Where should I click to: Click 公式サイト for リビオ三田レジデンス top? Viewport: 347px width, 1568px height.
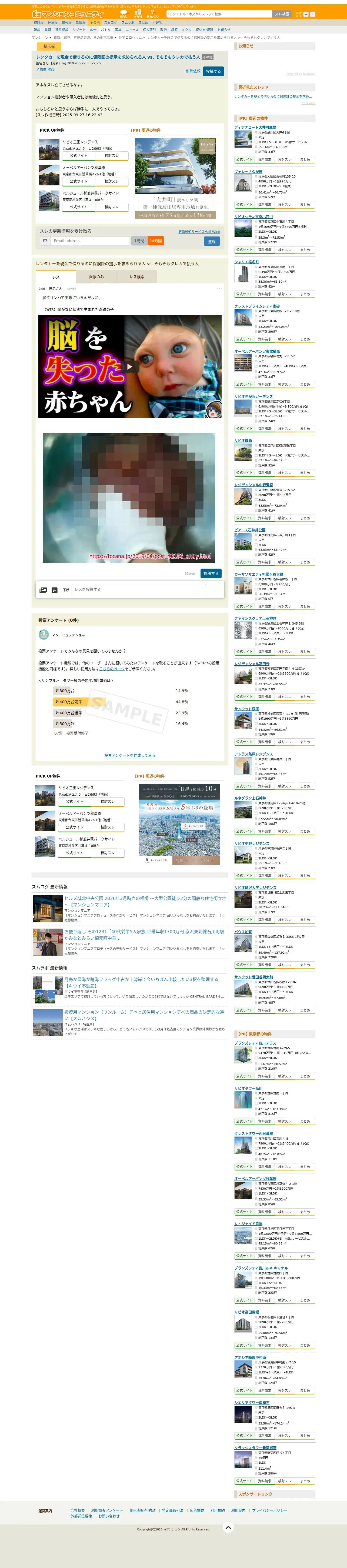[x=79, y=156]
